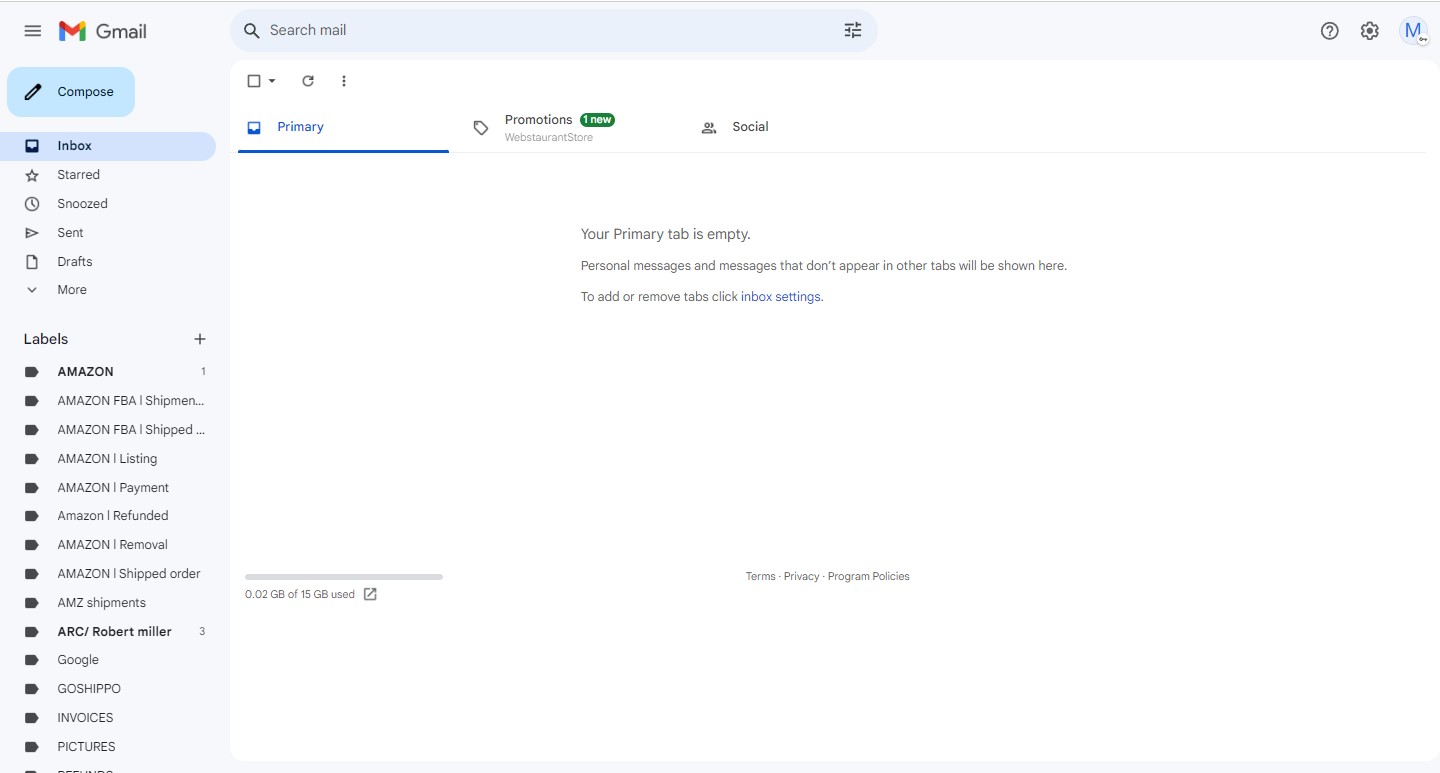Open storage management external link icon
The image size is (1440, 773).
[x=370, y=594]
